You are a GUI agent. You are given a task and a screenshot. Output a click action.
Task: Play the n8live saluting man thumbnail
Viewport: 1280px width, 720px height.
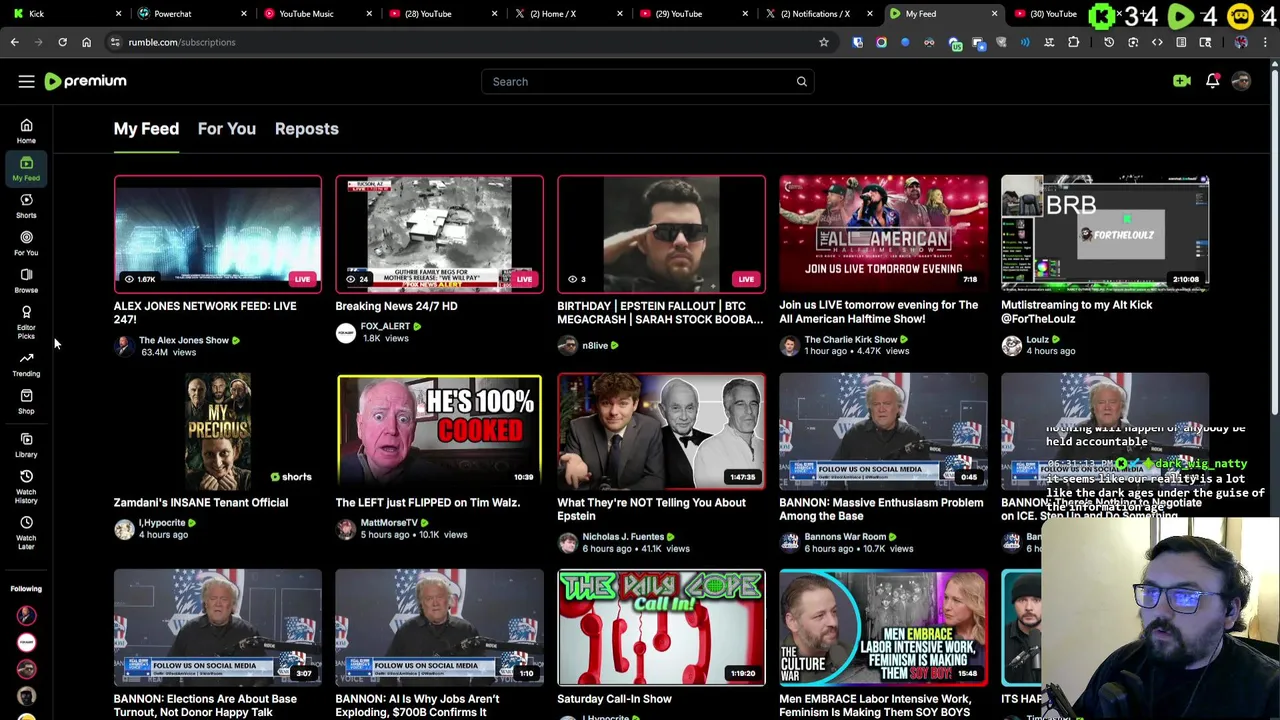pos(661,234)
